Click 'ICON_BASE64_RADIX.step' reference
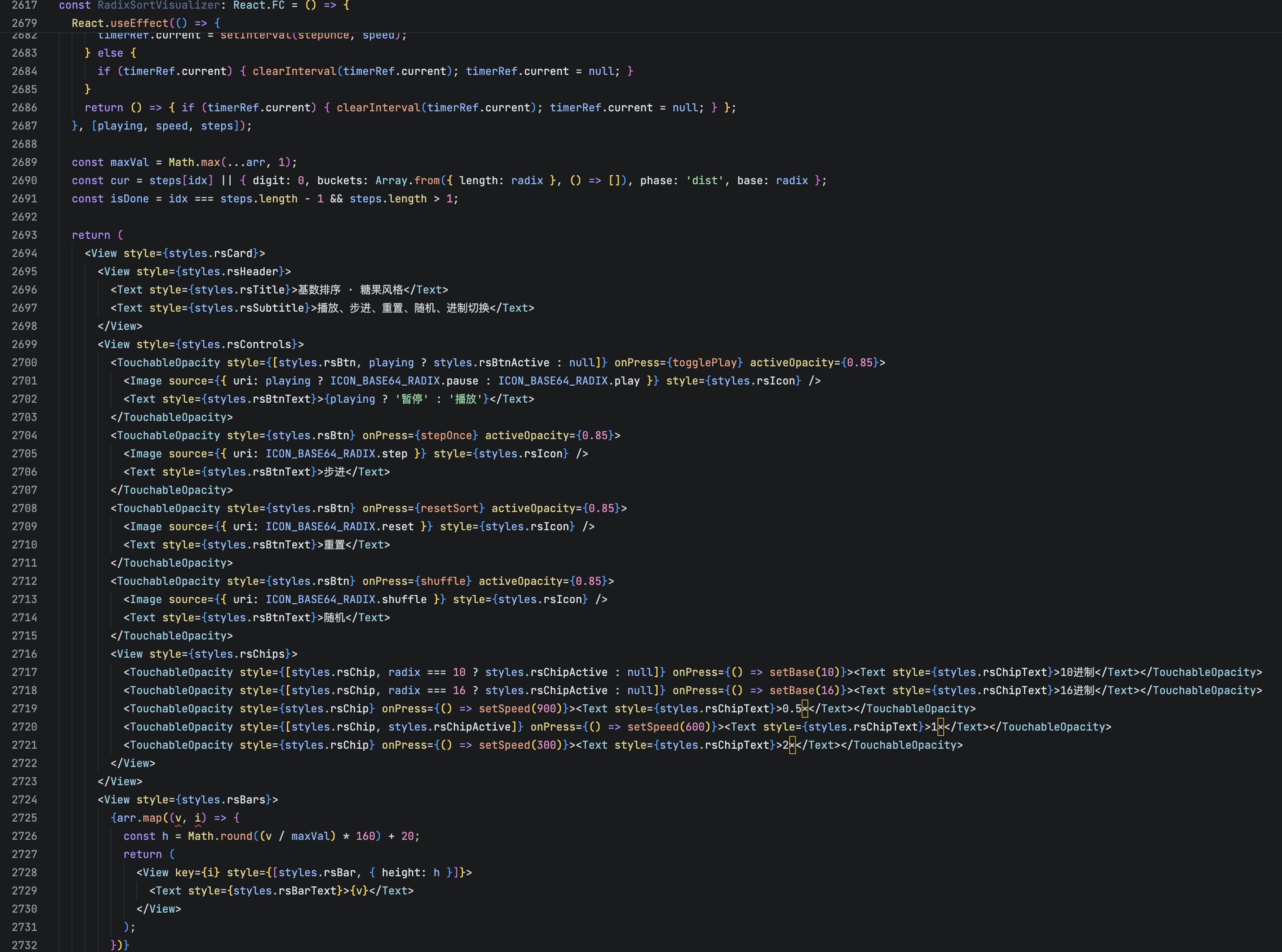Viewport: 1282px width, 952px height. click(x=337, y=454)
